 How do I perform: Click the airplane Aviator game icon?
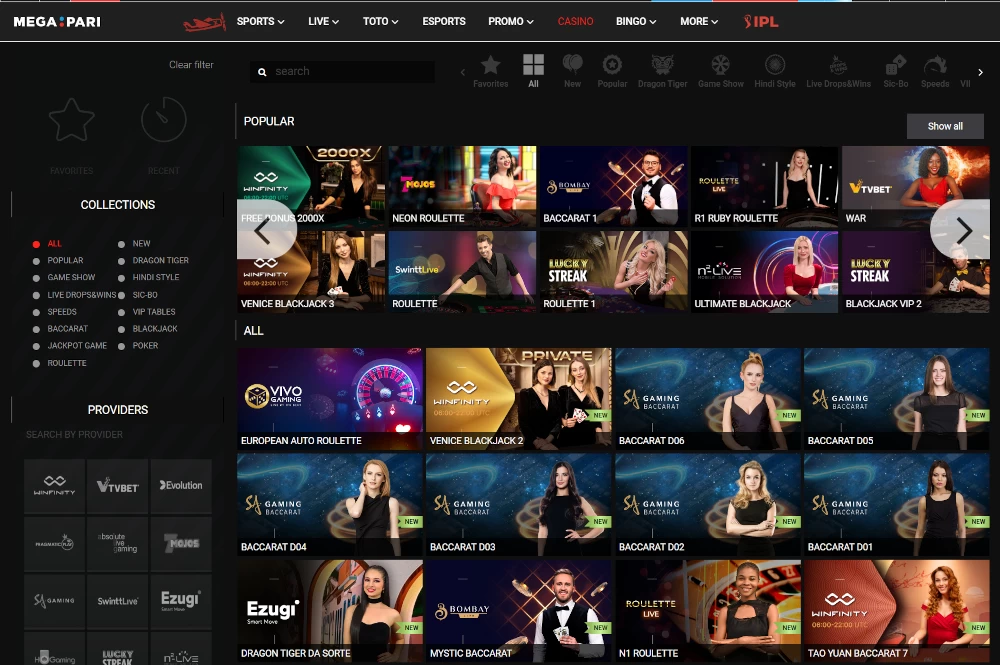pyautogui.click(x=205, y=22)
